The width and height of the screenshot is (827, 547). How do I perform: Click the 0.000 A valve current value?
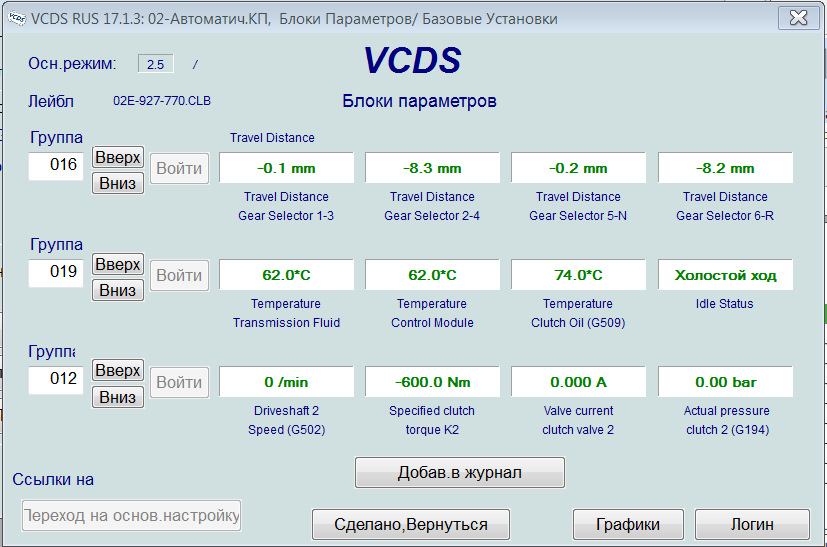pyautogui.click(x=579, y=382)
